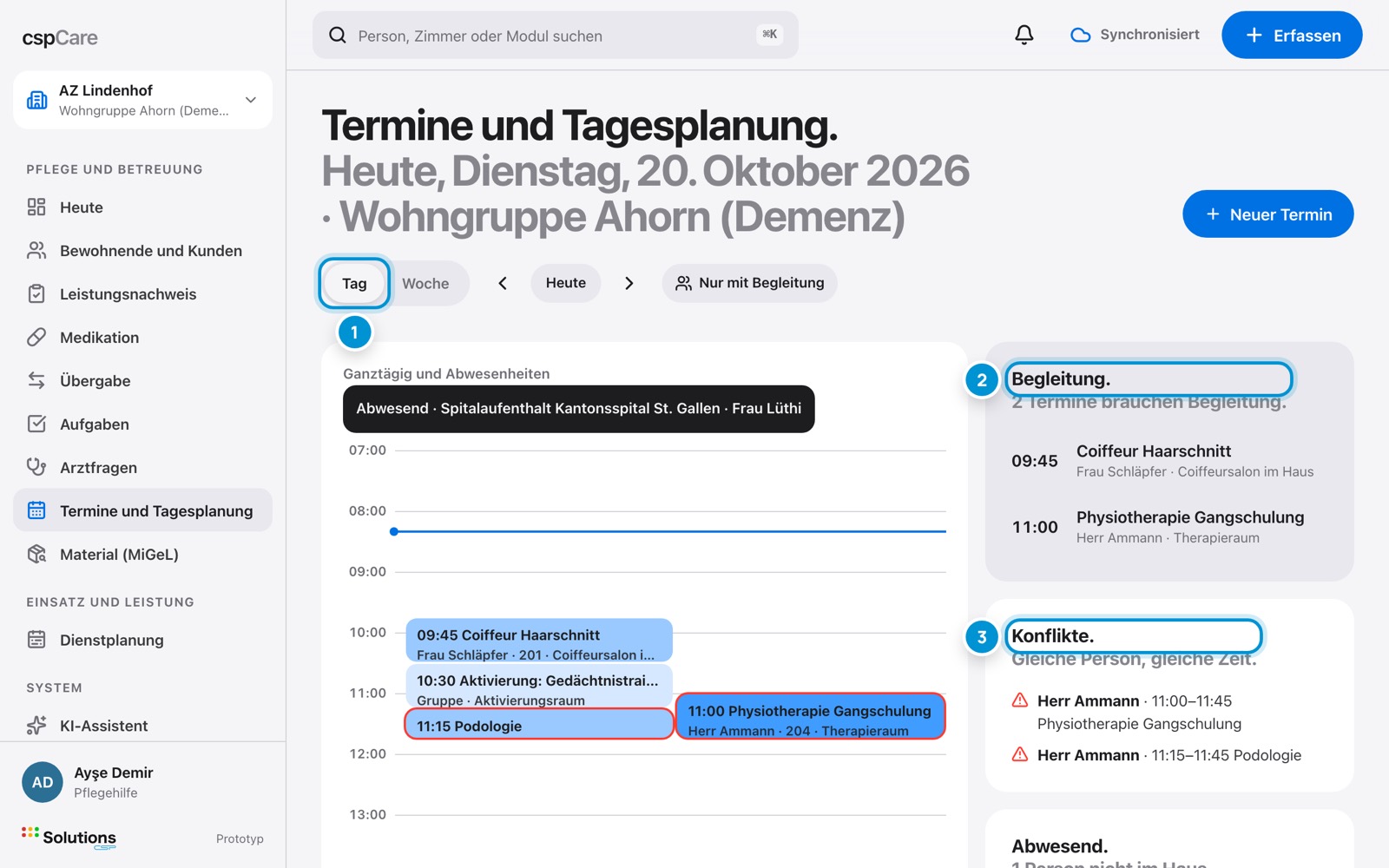Viewport: 1389px width, 868px height.
Task: Click the Synchronisiert status label
Action: click(x=1149, y=35)
